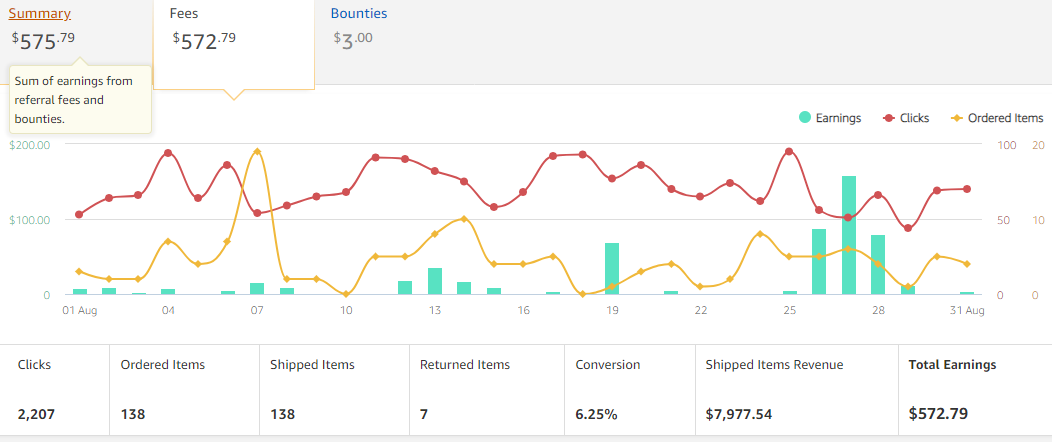The height and width of the screenshot is (442, 1052).
Task: Select the Shipped Items metric cell
Action: tap(334, 389)
